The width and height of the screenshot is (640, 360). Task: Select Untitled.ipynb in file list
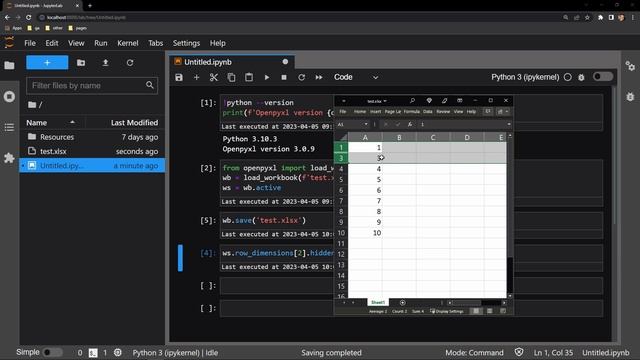point(92,166)
